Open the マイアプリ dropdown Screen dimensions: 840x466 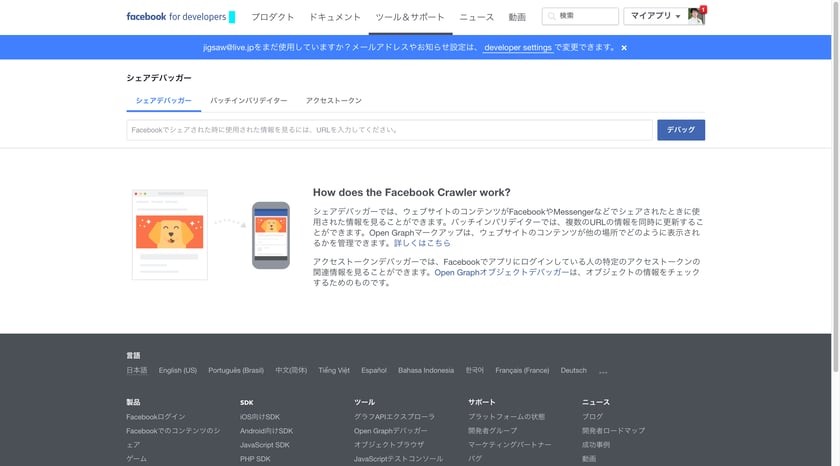point(655,16)
